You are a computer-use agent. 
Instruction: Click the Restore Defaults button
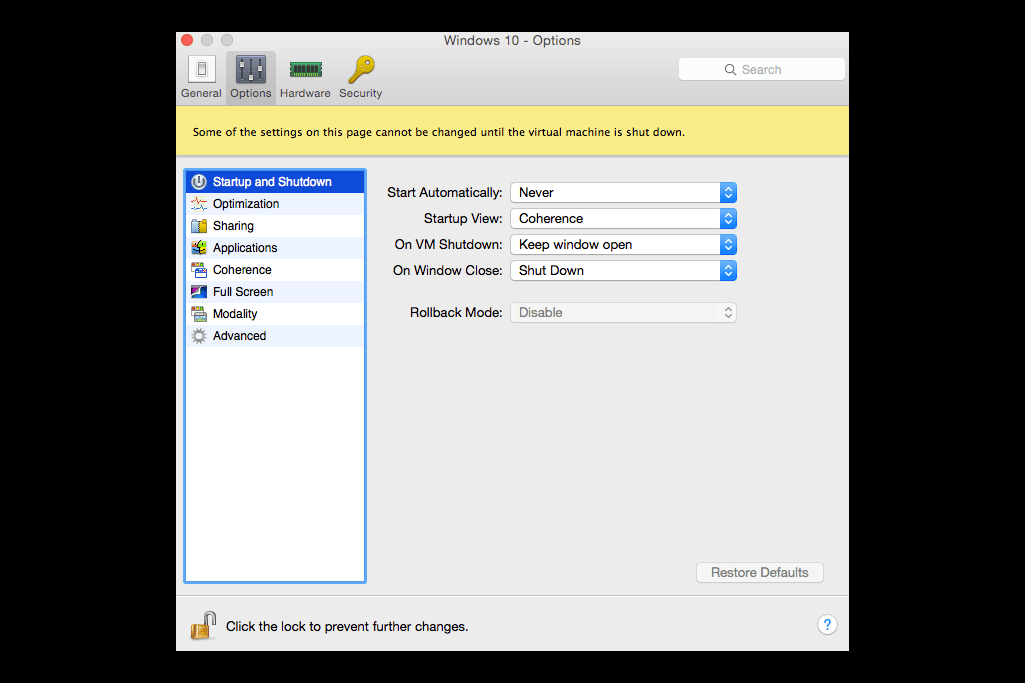tap(760, 573)
